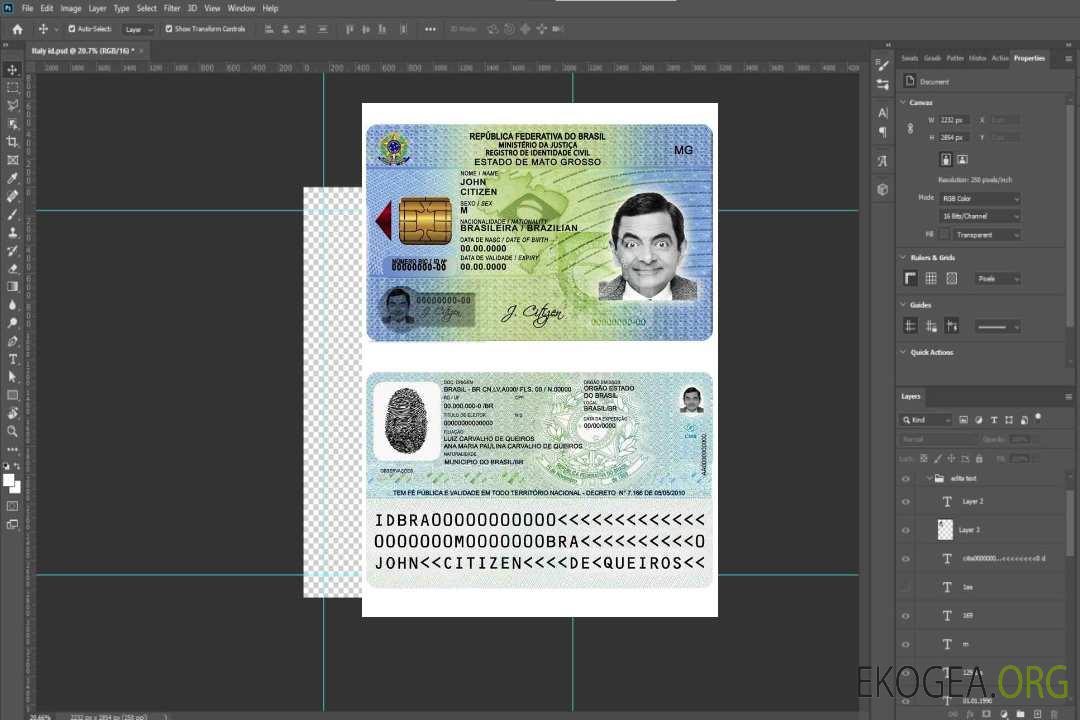The width and height of the screenshot is (1080, 720).
Task: Toggle layer filtering switch on or off
Action: click(1038, 418)
